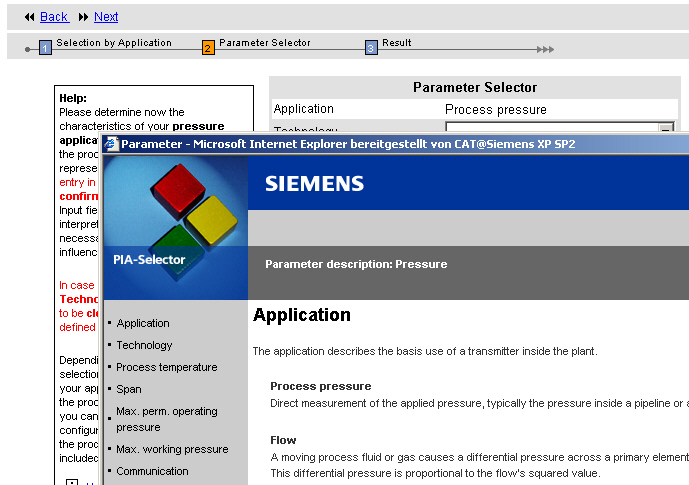Viewport: 689px width, 485px height.
Task: Follow the Next link
Action: (106, 17)
